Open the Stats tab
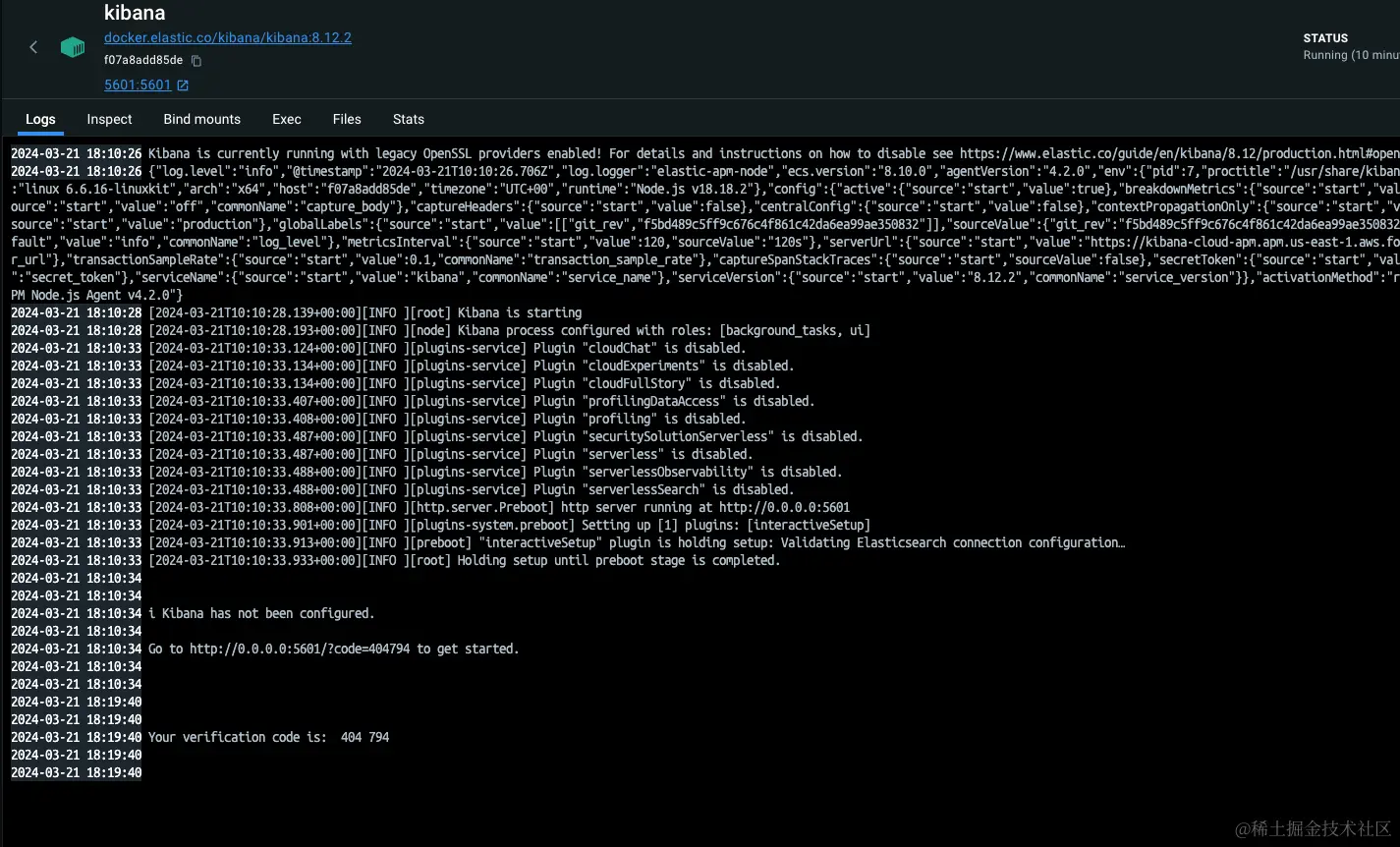This screenshot has height=847, width=1400. [409, 119]
